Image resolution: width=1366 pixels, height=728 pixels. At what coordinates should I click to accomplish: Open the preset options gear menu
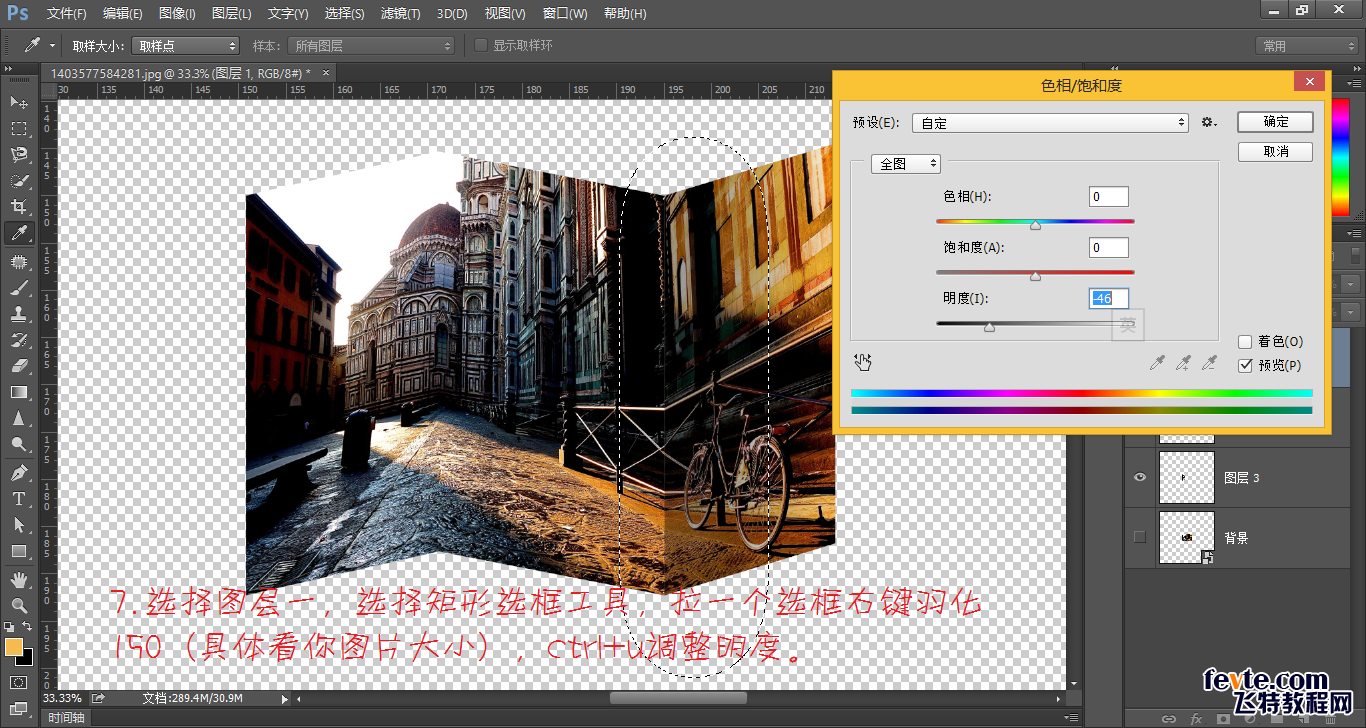click(x=1208, y=122)
